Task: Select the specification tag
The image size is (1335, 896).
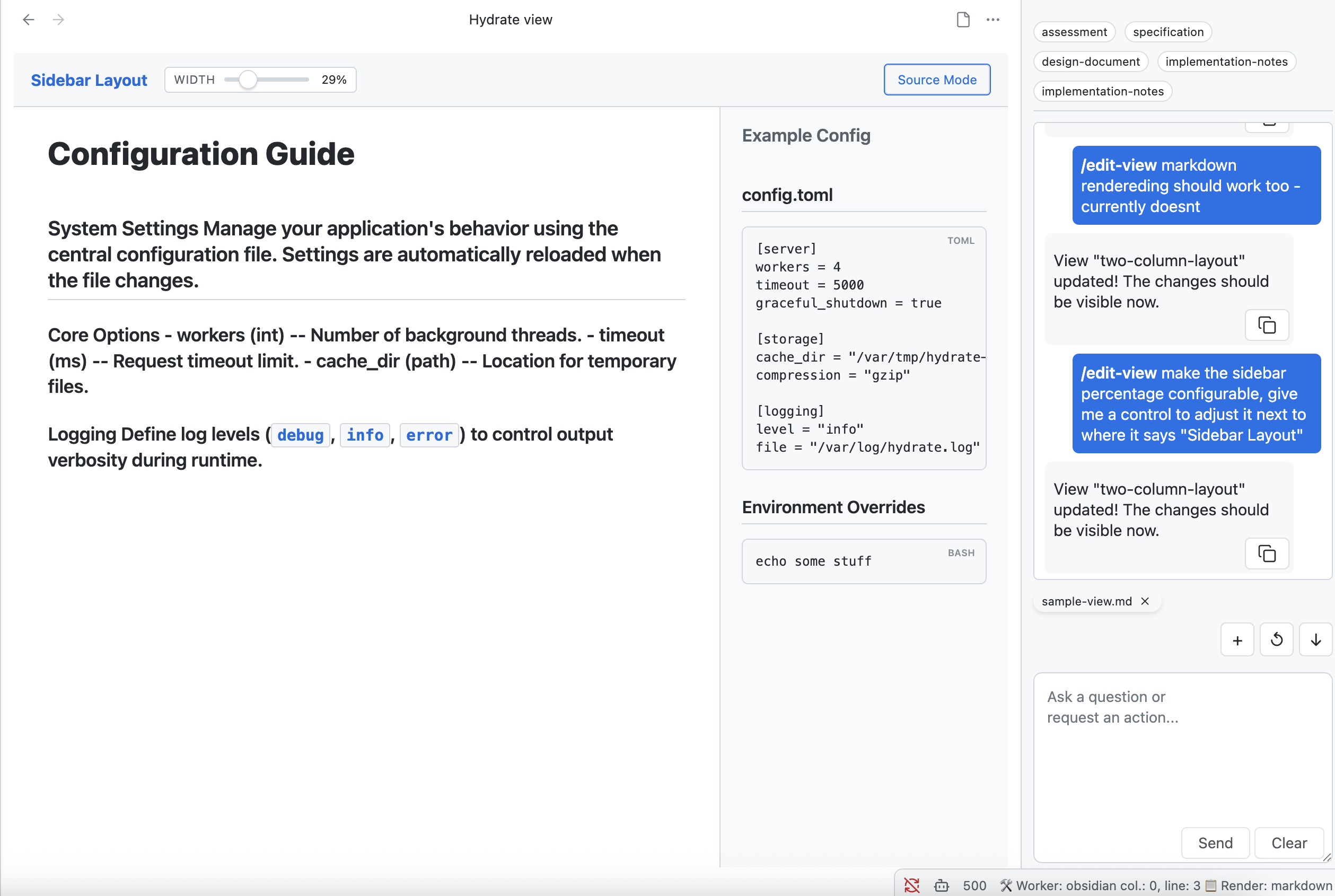Action: [1167, 31]
